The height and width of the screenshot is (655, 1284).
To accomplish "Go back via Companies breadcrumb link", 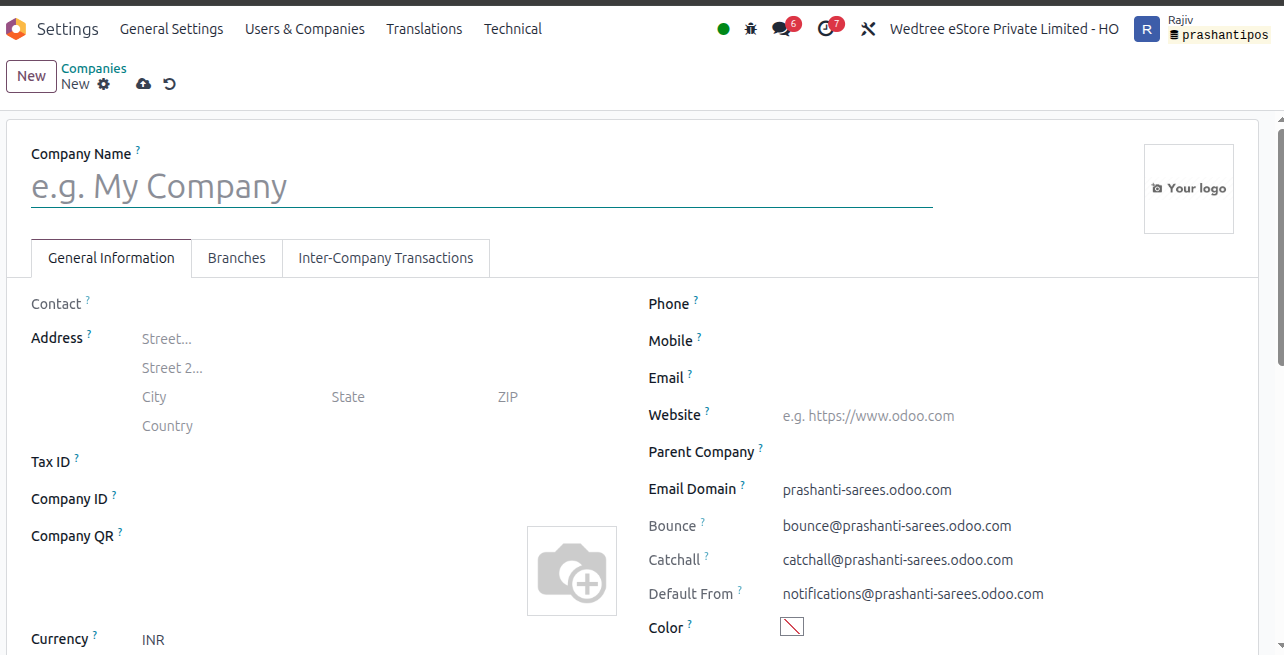I will tap(94, 68).
